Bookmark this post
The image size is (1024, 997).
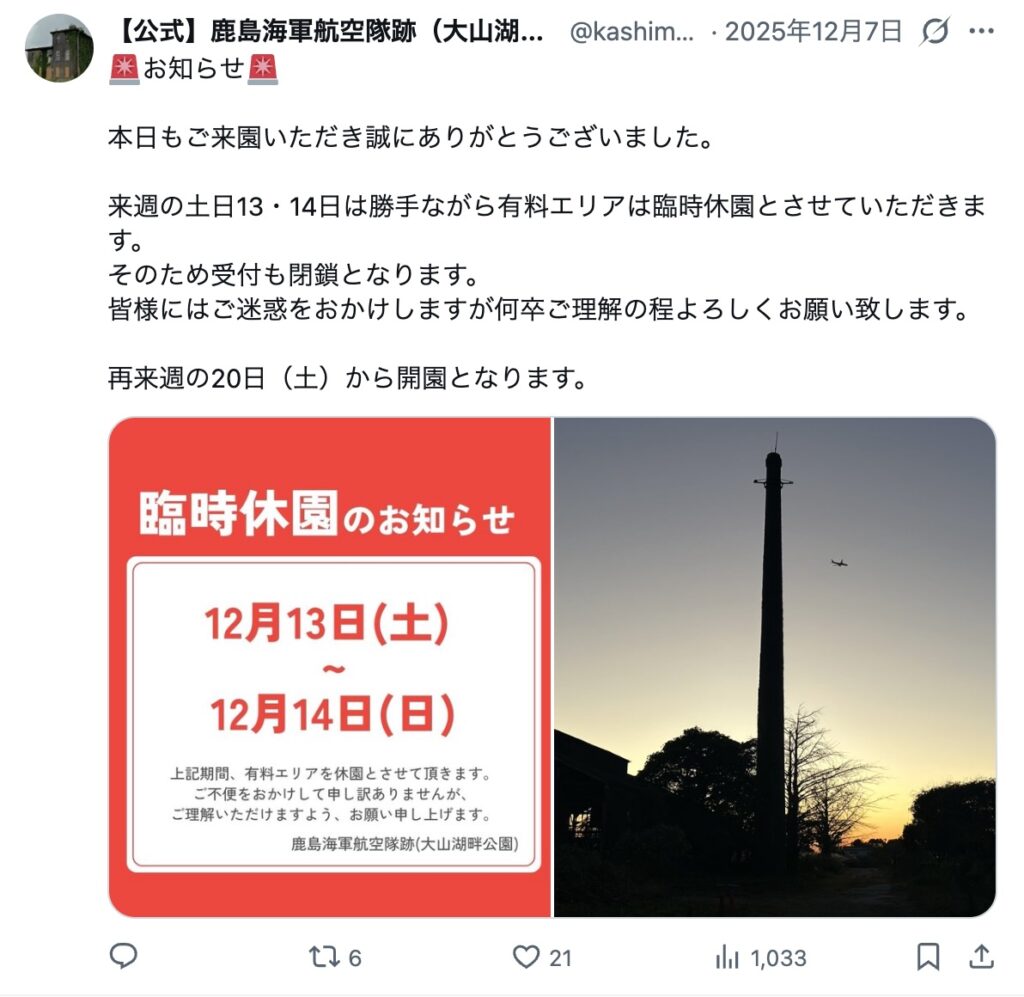tap(928, 957)
